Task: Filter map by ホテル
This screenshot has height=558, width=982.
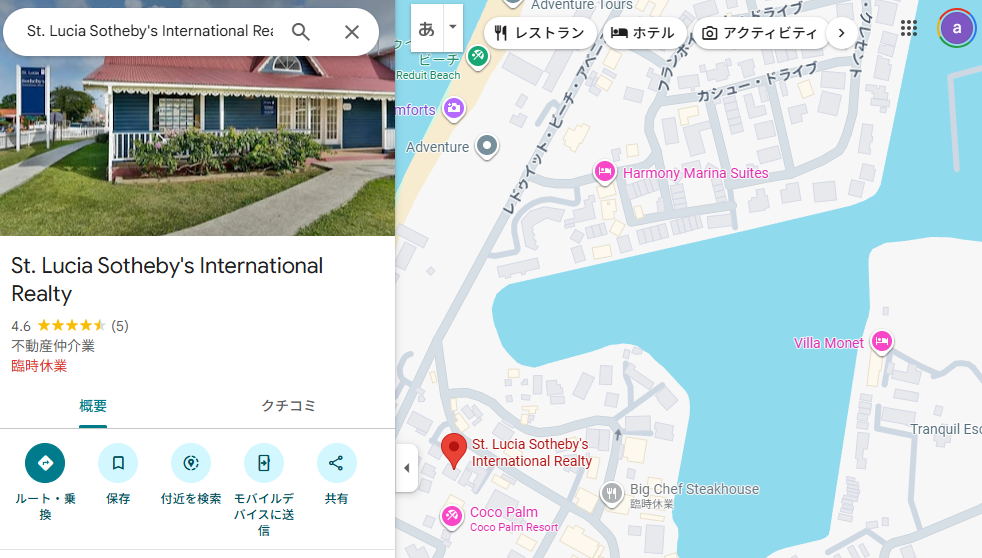Action: click(643, 33)
